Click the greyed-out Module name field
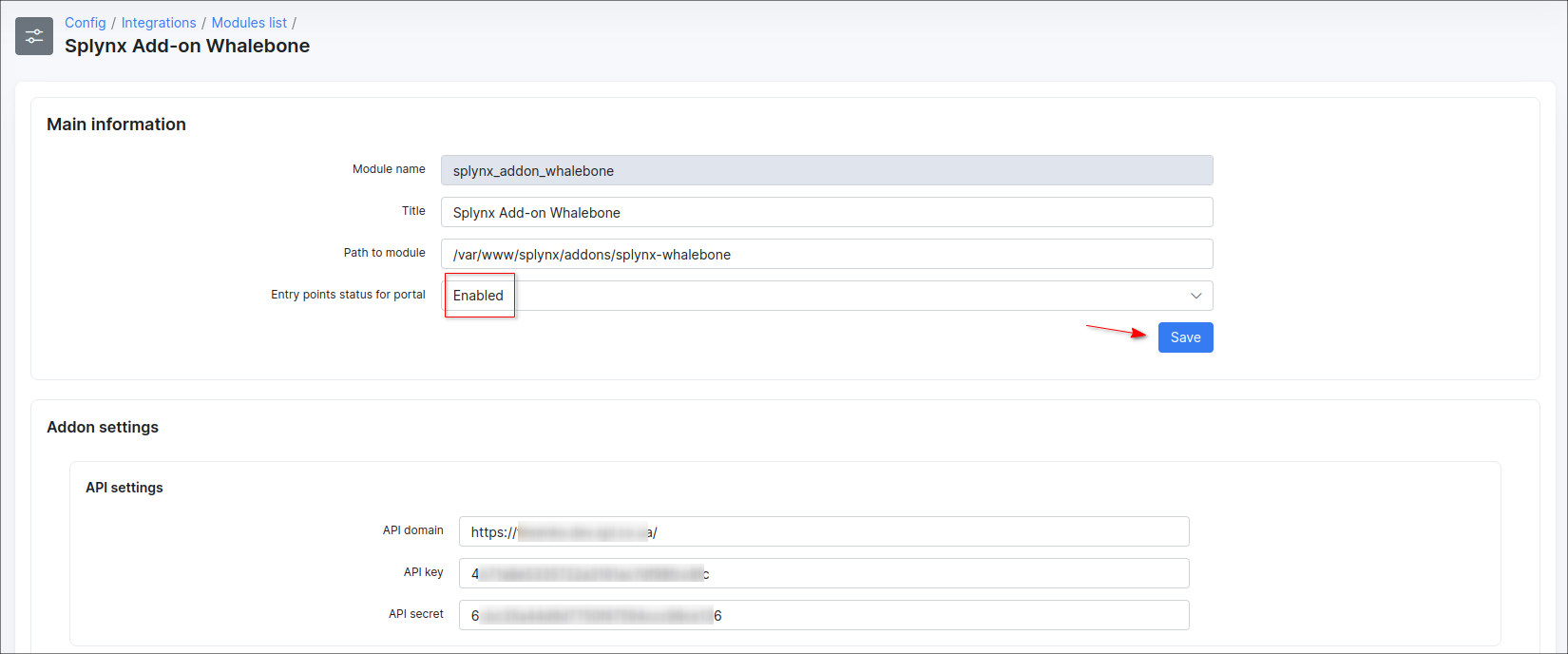The image size is (1568, 654). pos(825,170)
